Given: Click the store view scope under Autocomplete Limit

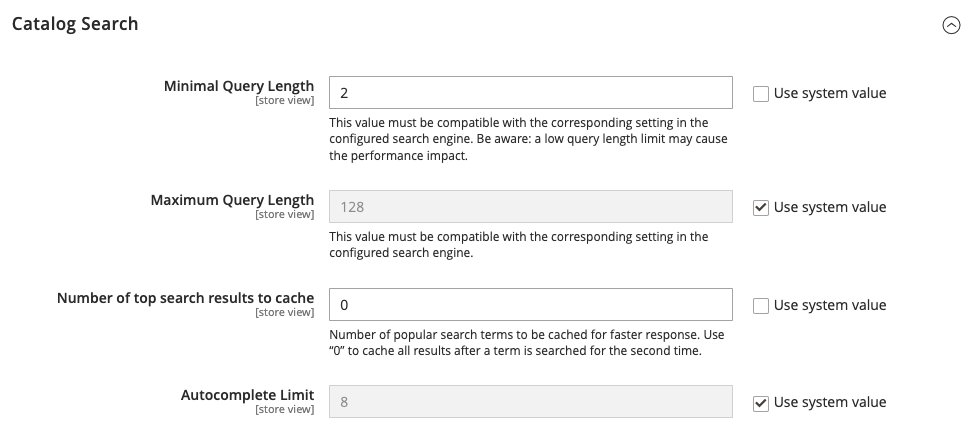Looking at the screenshot, I should (x=284, y=410).
